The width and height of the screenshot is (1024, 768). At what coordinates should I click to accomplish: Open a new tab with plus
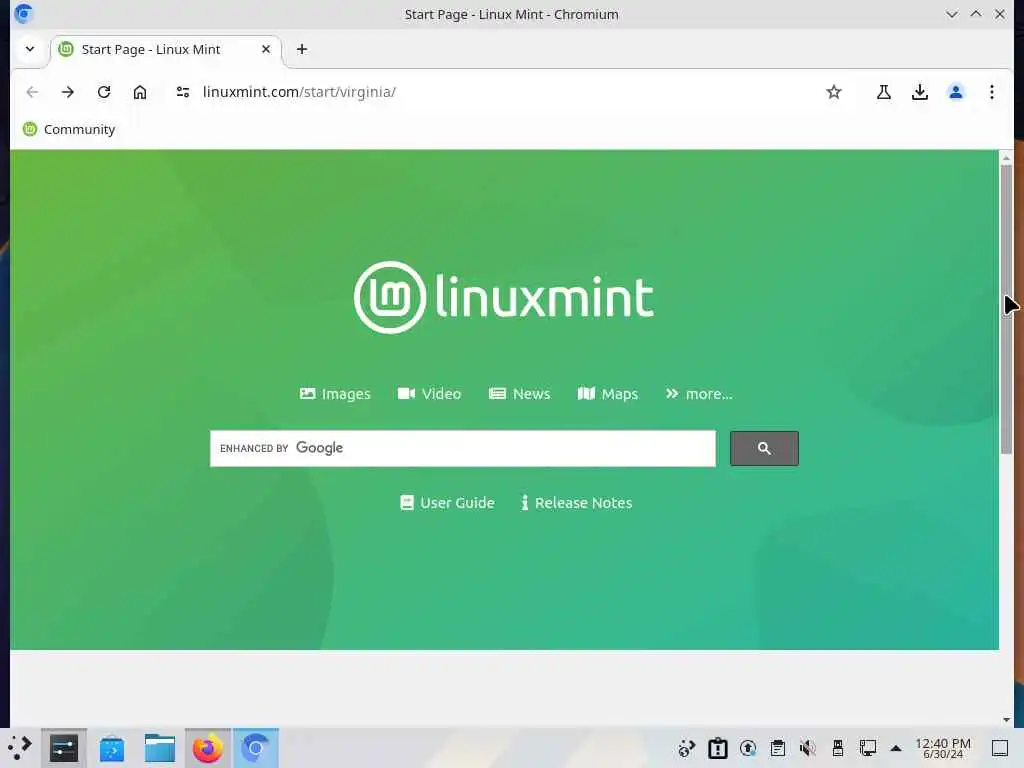[x=302, y=49]
